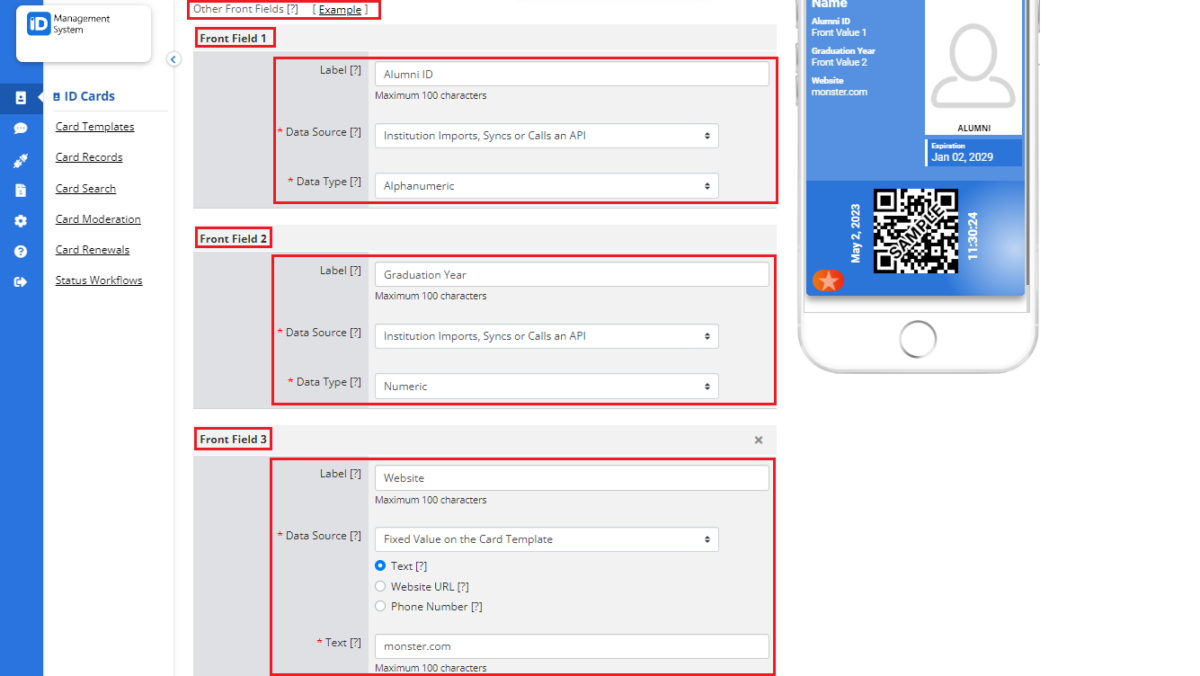This screenshot has width=1200, height=676.
Task: Click Front Field 3 Text field help [?]
Action: [355, 642]
